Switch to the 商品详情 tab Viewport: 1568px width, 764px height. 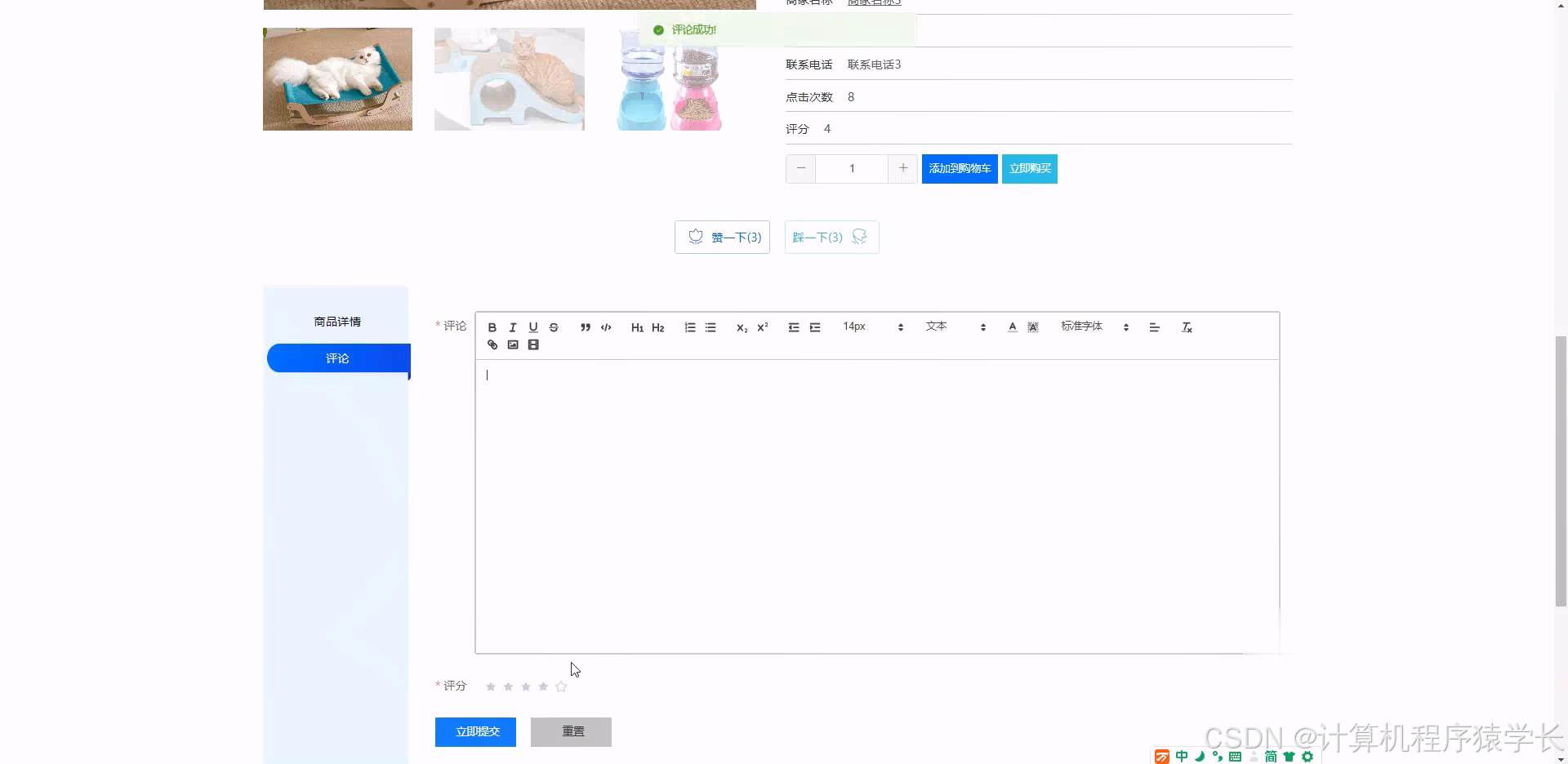[x=336, y=321]
